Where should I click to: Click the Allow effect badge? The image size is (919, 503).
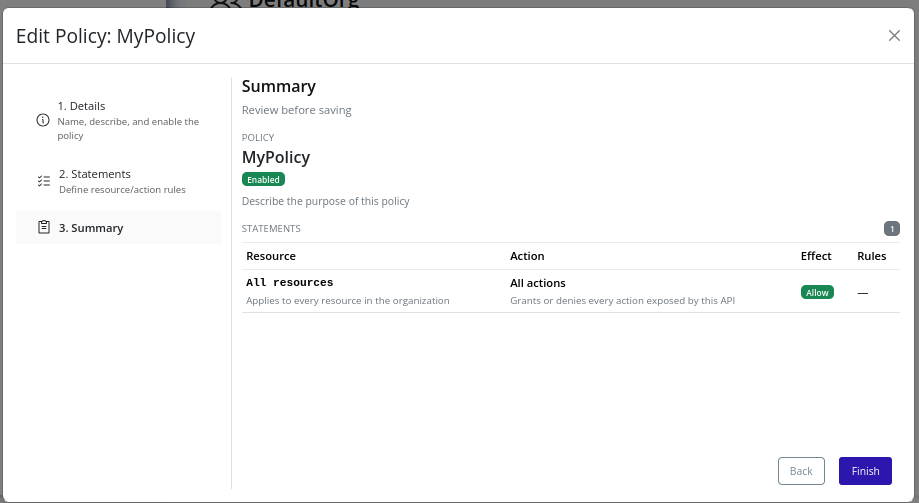click(x=817, y=292)
